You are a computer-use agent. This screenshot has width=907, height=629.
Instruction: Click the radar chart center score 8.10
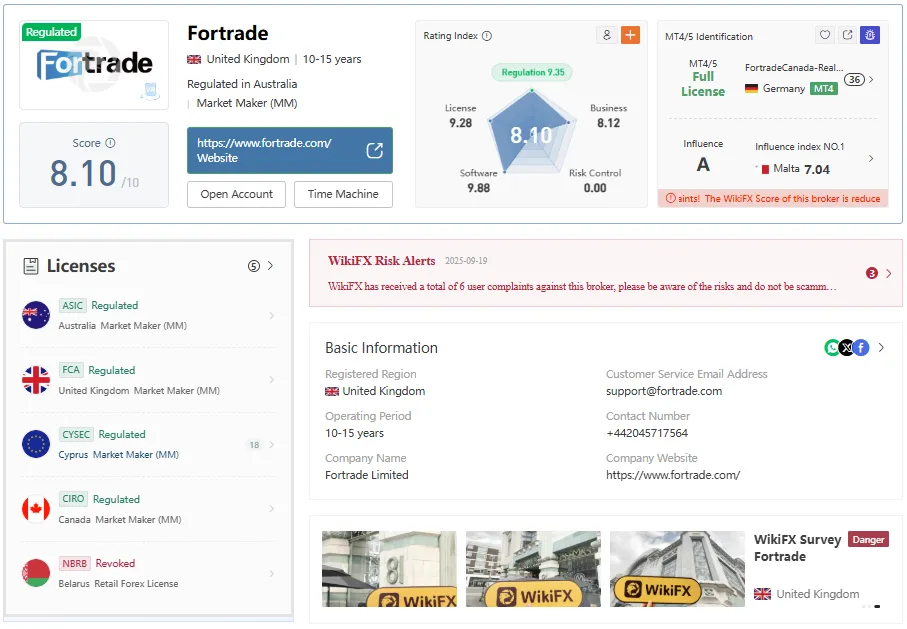531,135
